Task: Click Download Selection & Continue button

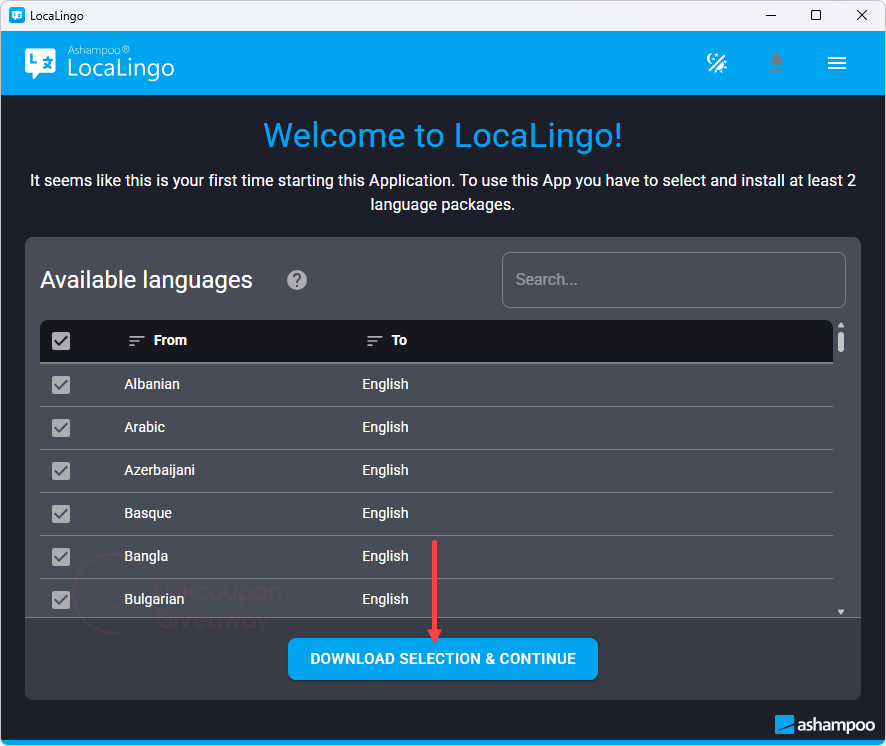Action: pyautogui.click(x=443, y=659)
